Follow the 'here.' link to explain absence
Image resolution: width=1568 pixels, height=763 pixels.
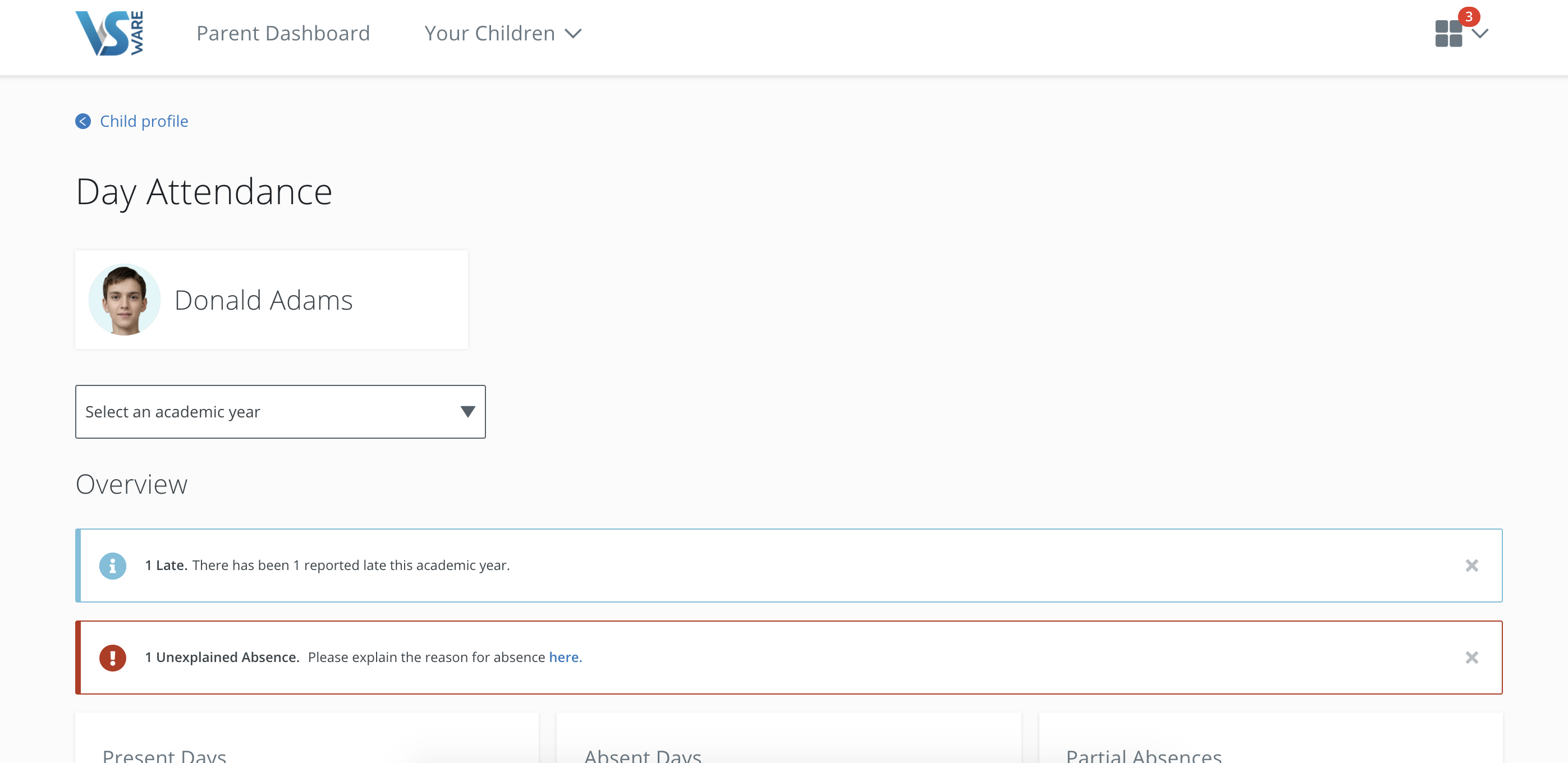pos(566,657)
